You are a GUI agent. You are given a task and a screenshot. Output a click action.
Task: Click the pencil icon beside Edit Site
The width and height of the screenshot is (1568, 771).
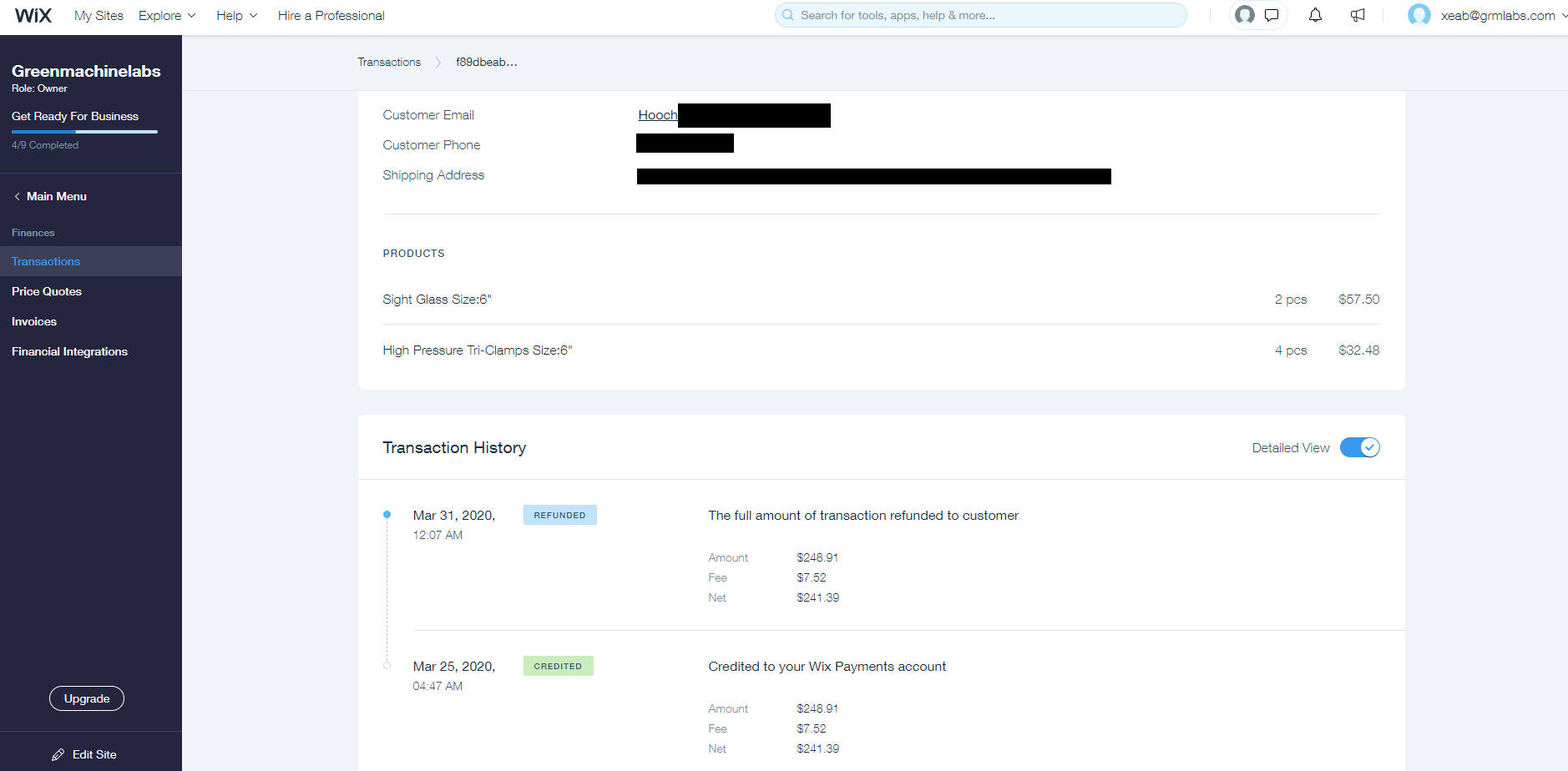click(58, 754)
